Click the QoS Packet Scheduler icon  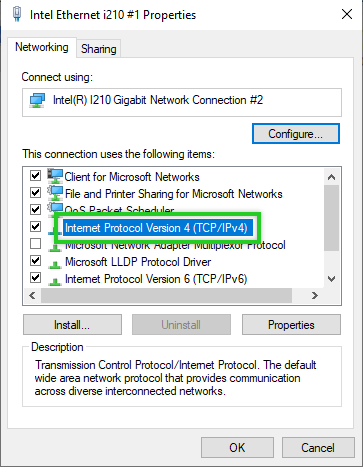[x=55, y=208]
